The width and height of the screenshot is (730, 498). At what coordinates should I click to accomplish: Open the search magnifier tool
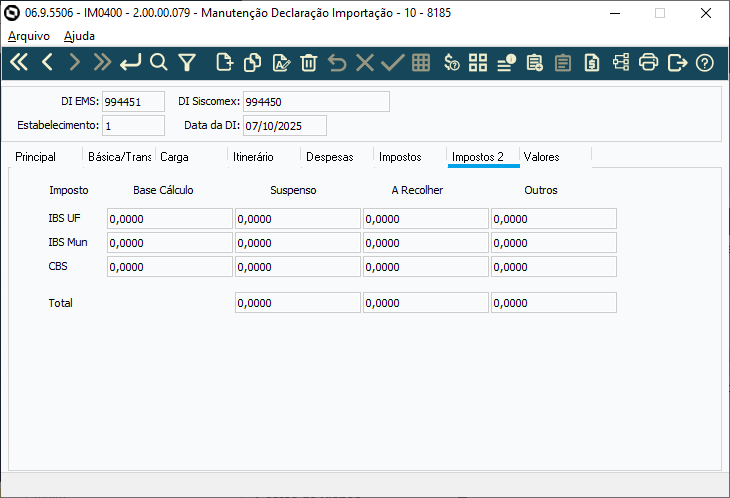coord(158,62)
